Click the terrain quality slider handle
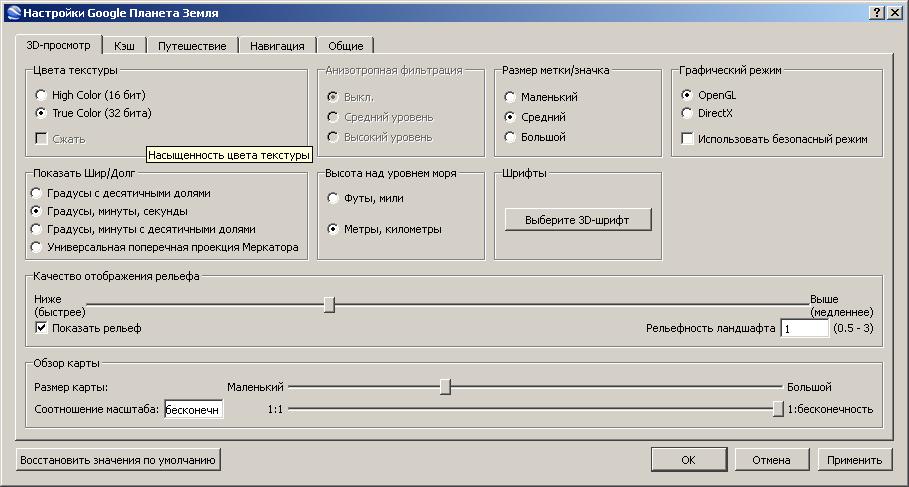Screen dimensions: 909x487 click(x=329, y=304)
